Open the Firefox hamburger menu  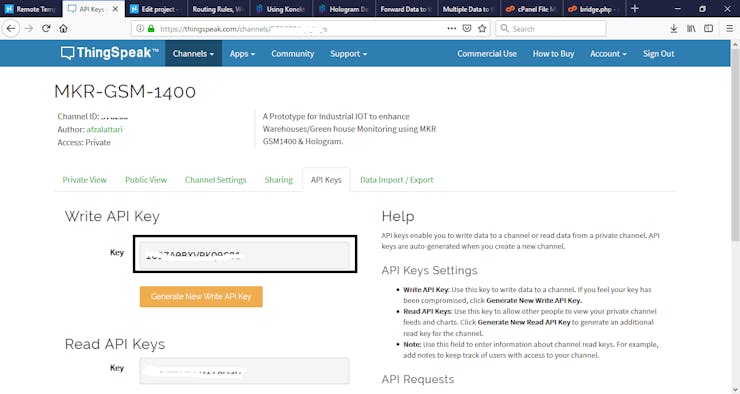tap(729, 29)
